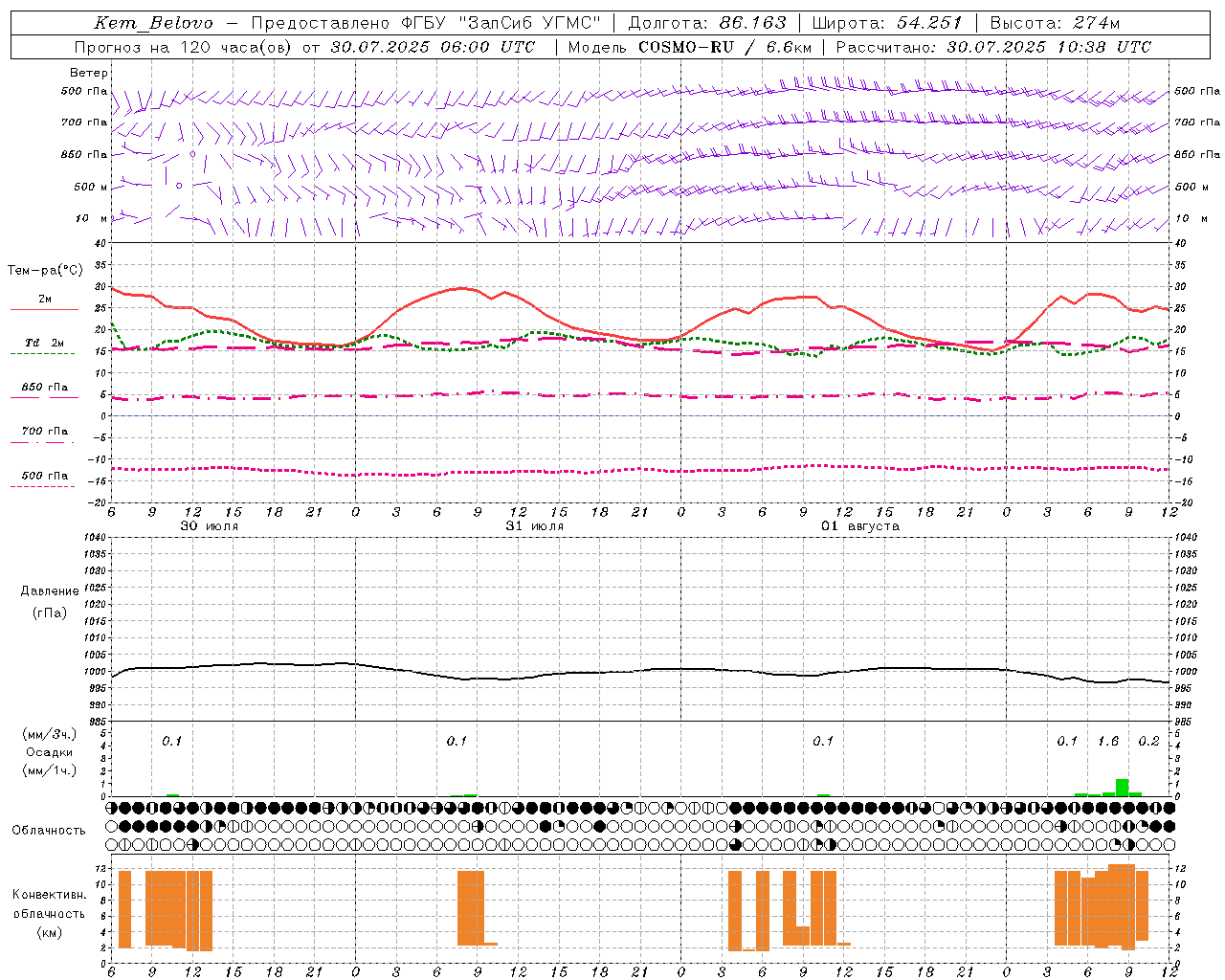
Task: Click the 'Конвективн.' convective cloud label
Action: (x=50, y=895)
